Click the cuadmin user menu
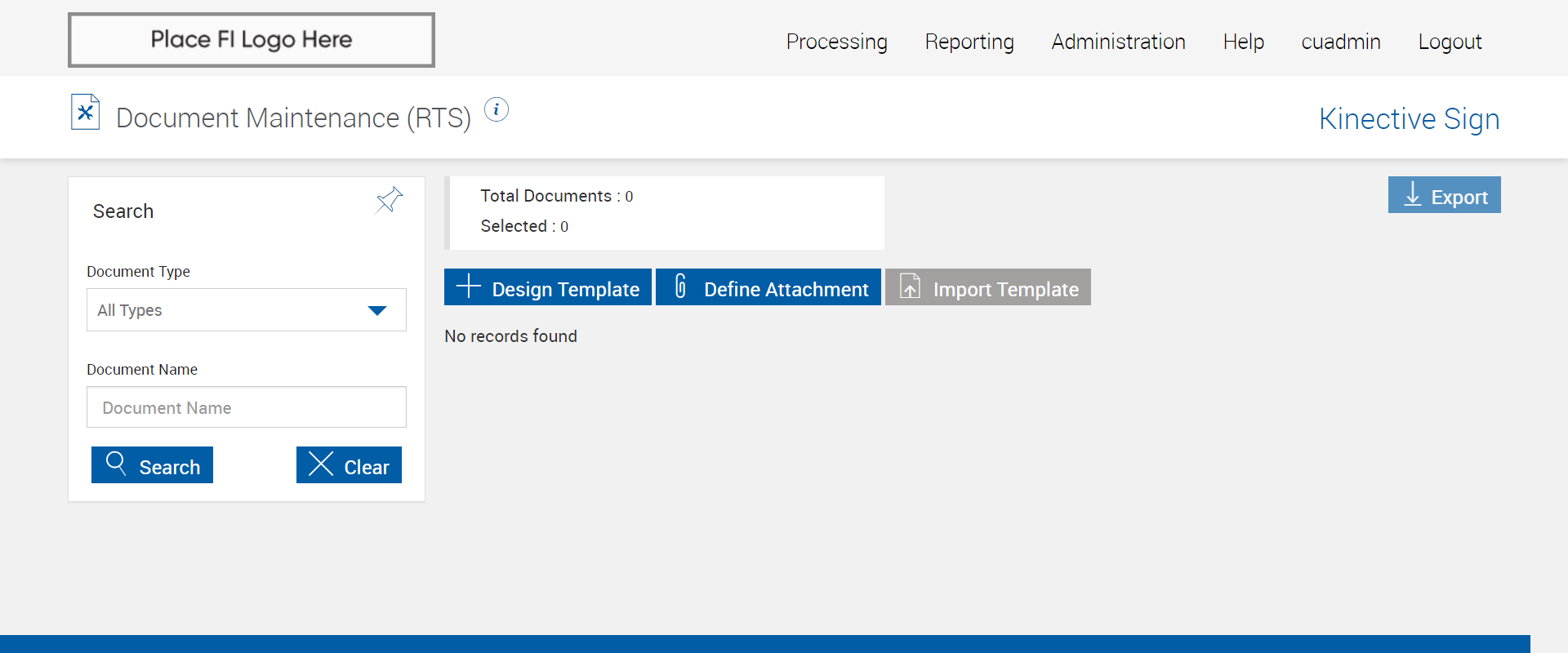The height and width of the screenshot is (653, 1568). [1341, 42]
